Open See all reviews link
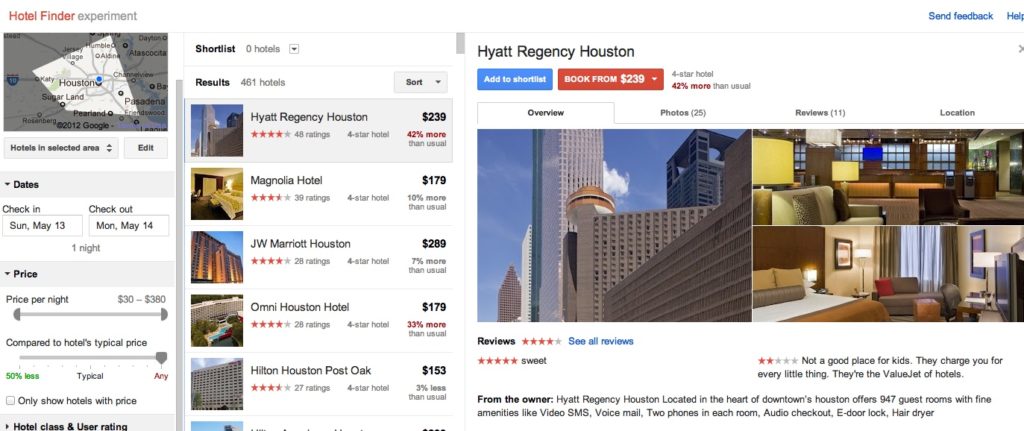Image resolution: width=1024 pixels, height=431 pixels. pyautogui.click(x=600, y=341)
